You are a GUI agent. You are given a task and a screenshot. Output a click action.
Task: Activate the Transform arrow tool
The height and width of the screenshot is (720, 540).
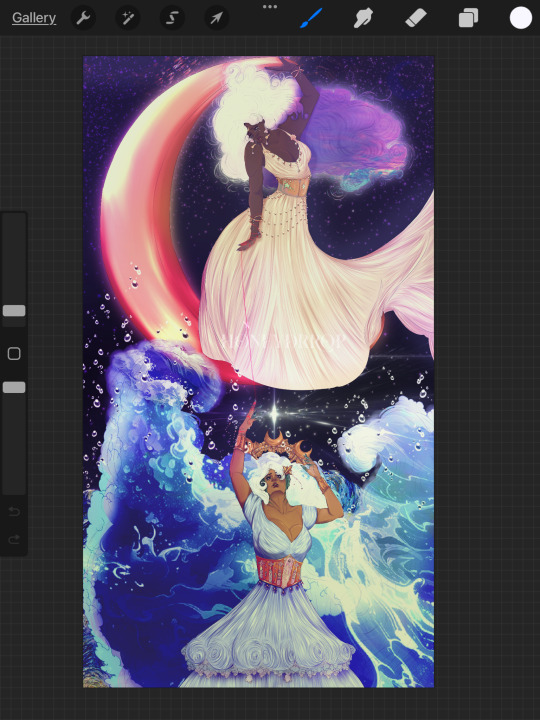(216, 18)
